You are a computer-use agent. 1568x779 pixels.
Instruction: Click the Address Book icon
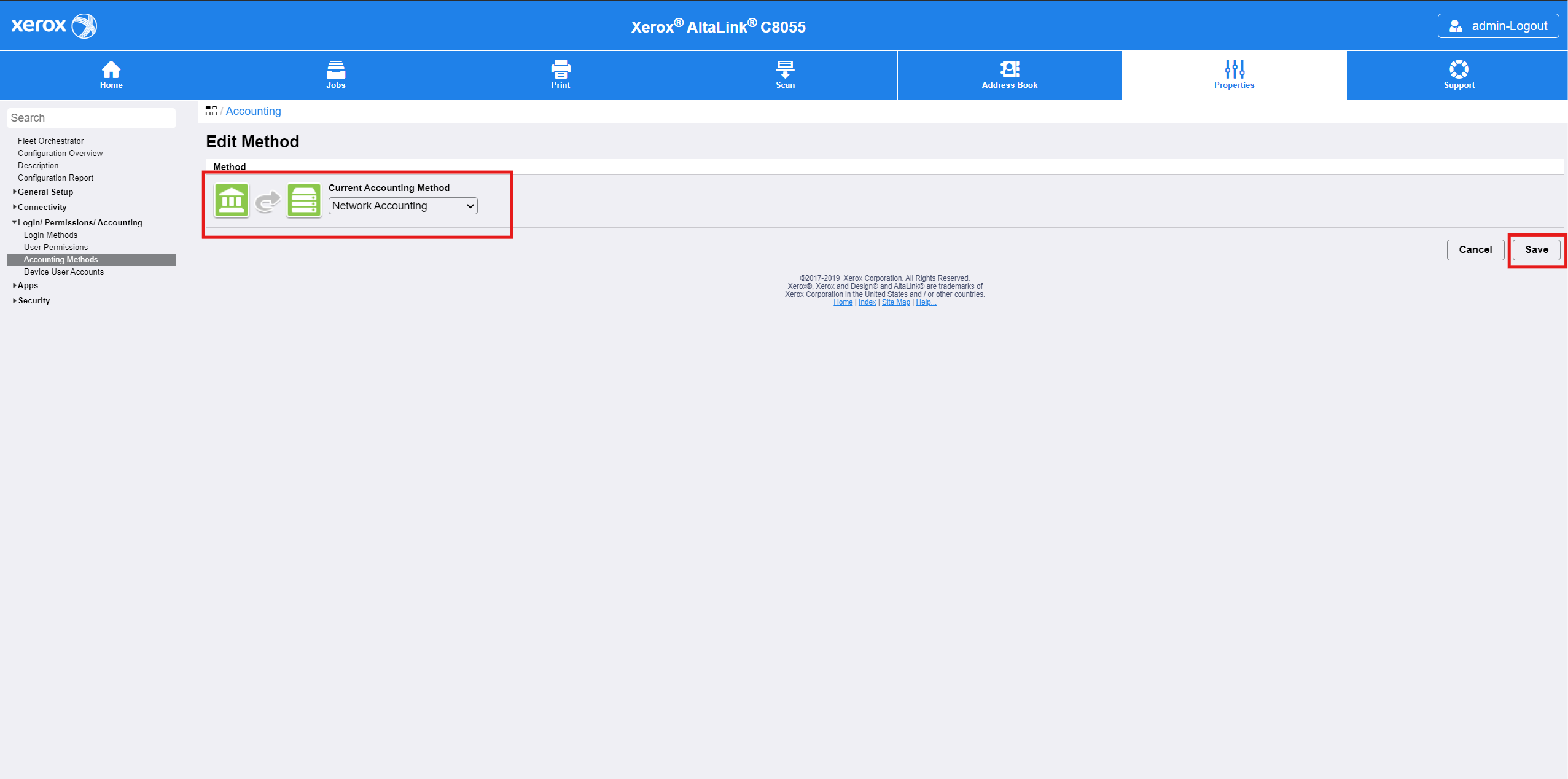(1009, 69)
